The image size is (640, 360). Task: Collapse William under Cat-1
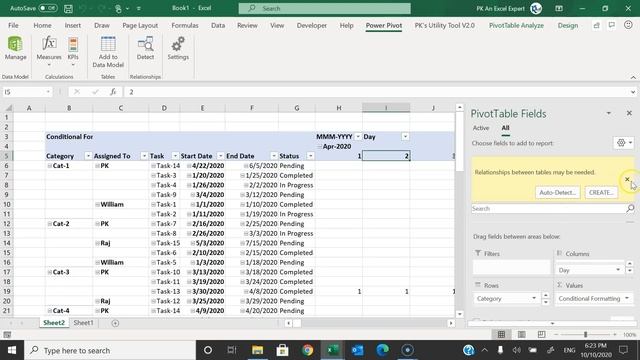click(x=97, y=204)
